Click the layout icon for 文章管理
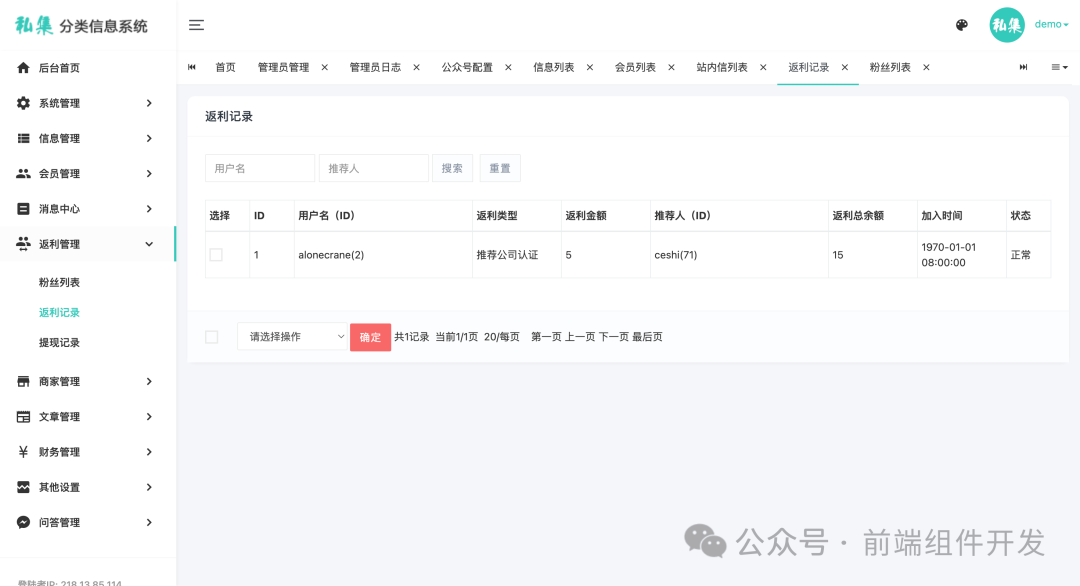This screenshot has width=1080, height=586. (23, 417)
